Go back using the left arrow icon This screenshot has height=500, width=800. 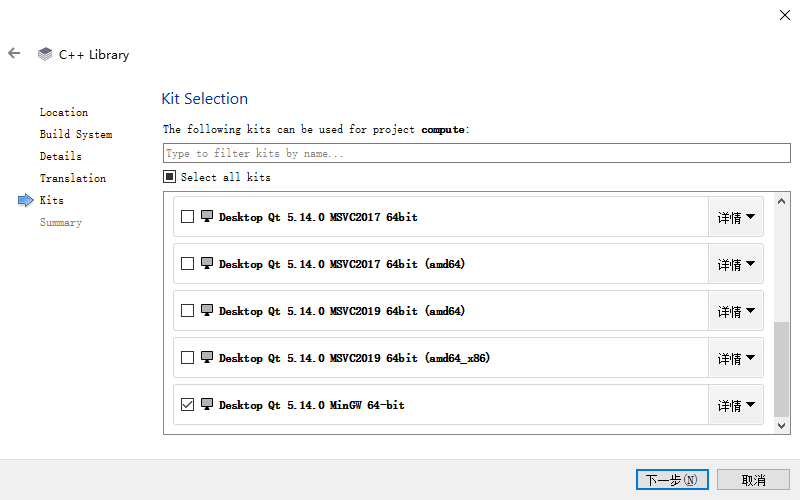(14, 53)
